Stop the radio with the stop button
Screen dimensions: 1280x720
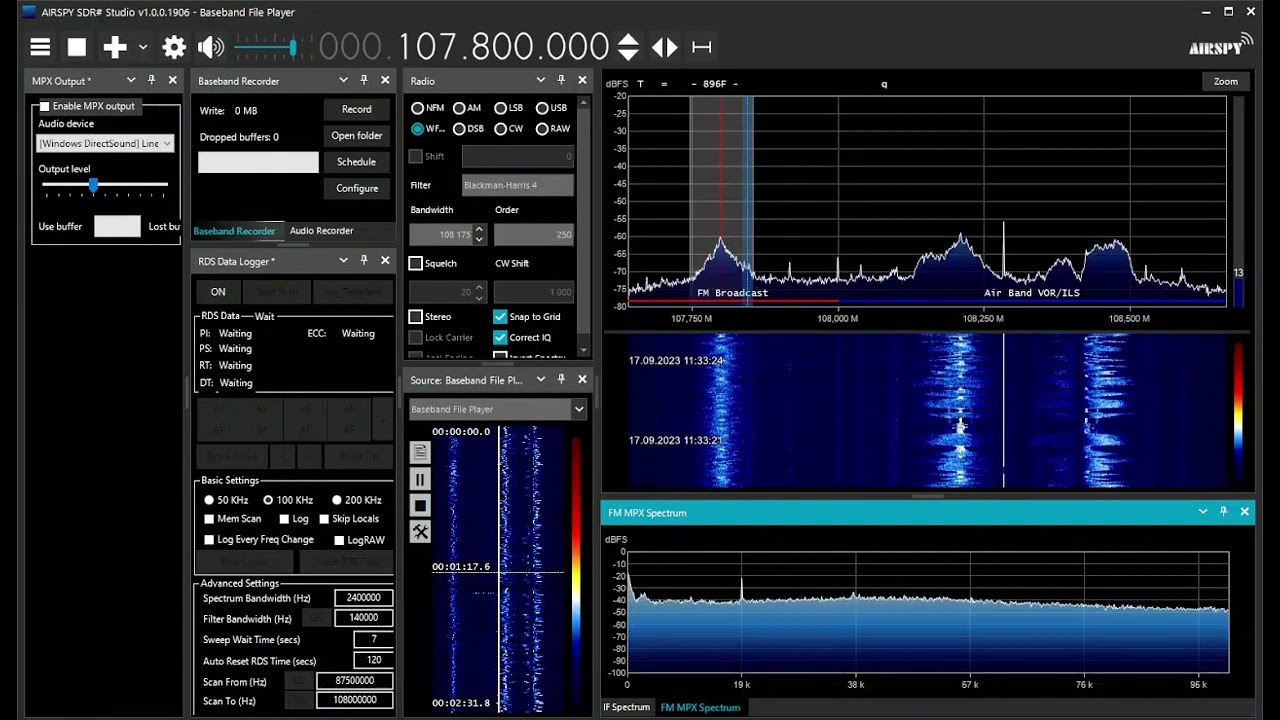click(x=77, y=47)
